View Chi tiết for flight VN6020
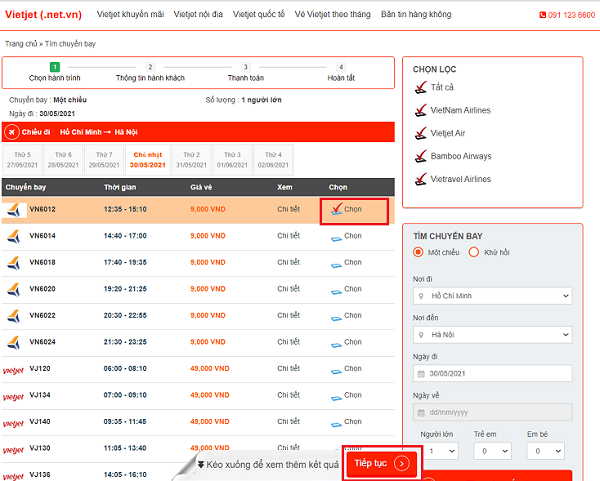 point(289,289)
